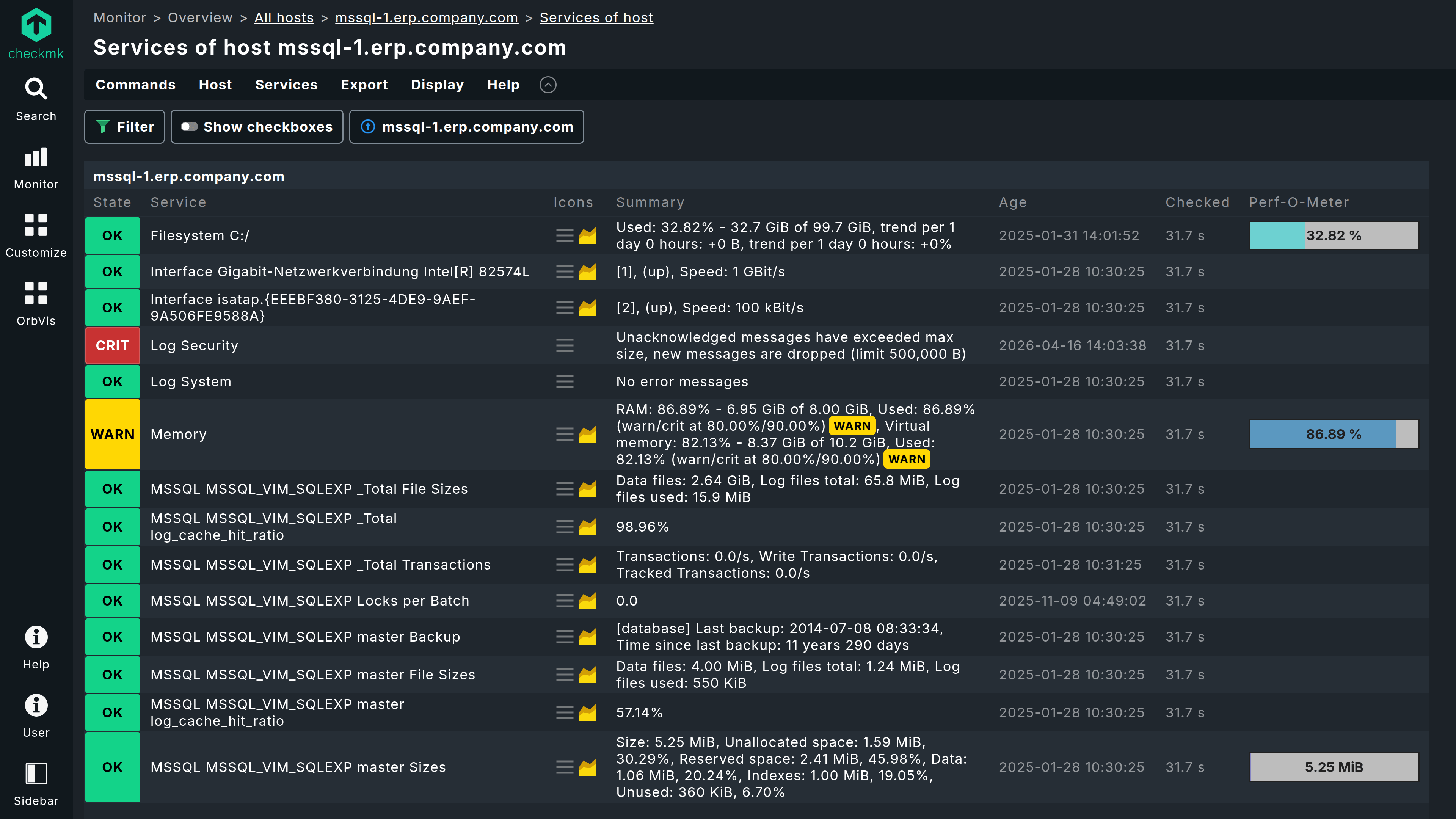
Task: Open the Monitor bar-chart icon
Action: pyautogui.click(x=36, y=157)
